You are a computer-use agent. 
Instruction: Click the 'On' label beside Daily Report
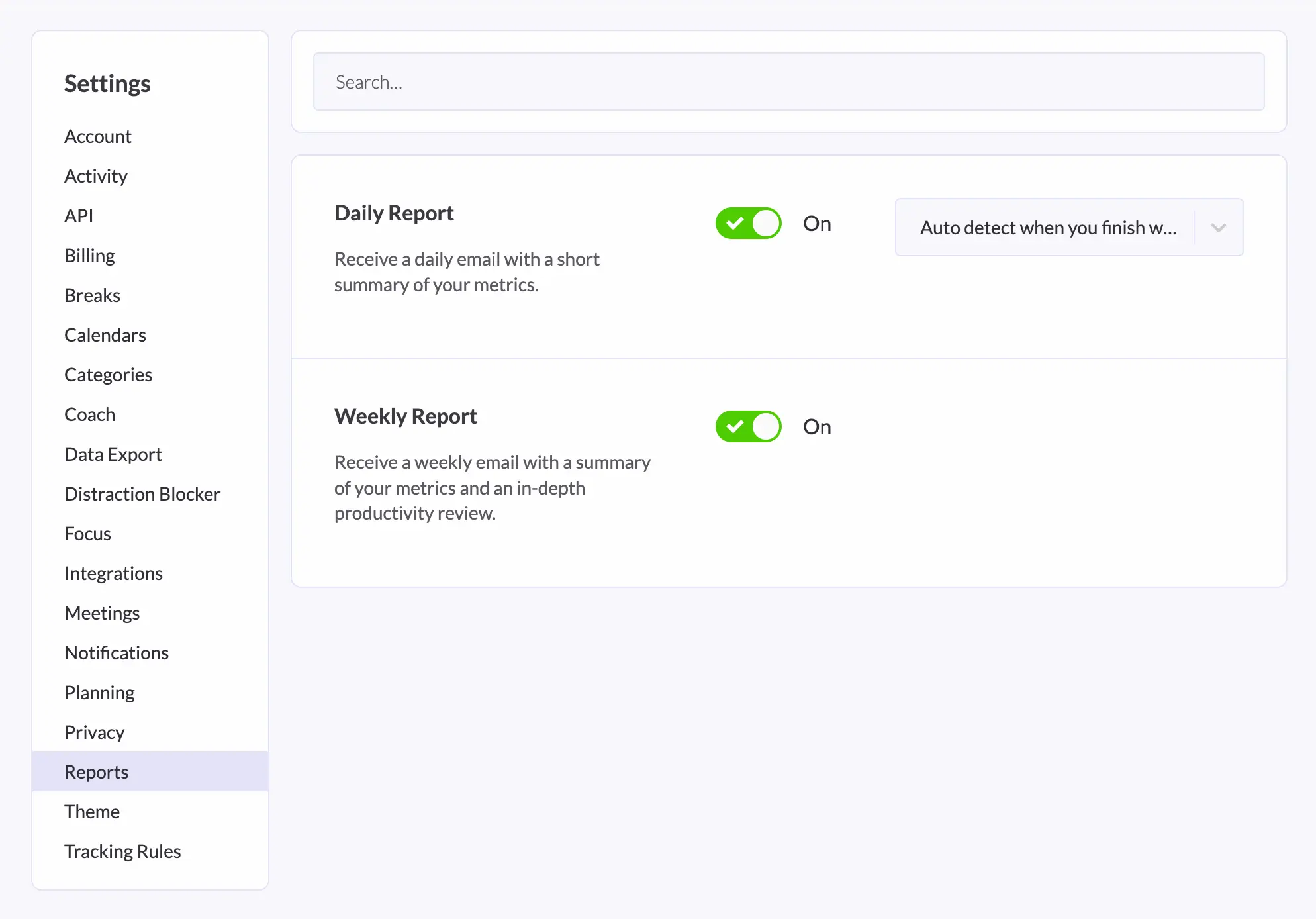(x=817, y=224)
